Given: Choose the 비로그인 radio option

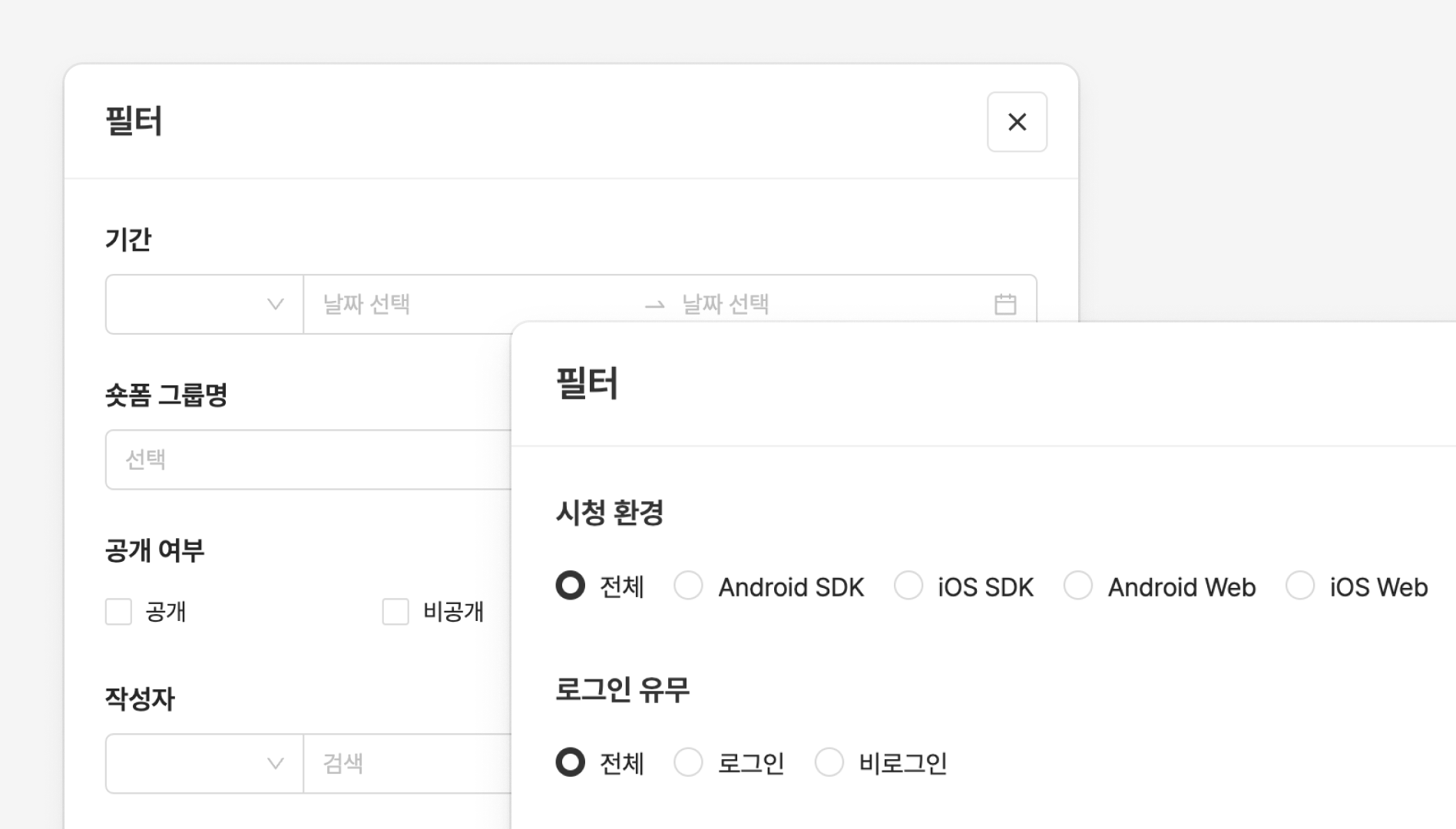Looking at the screenshot, I should pyautogui.click(x=829, y=762).
